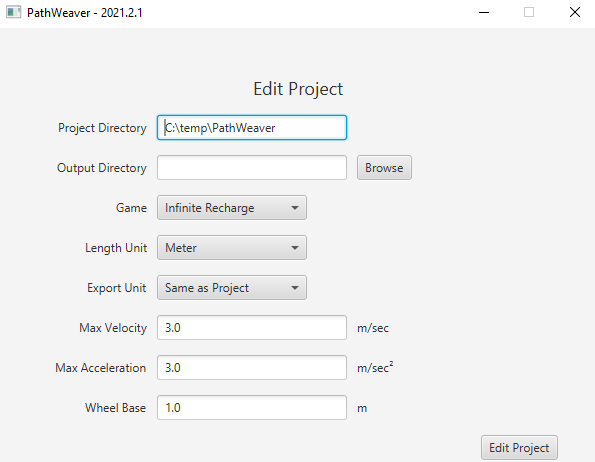Click the Output Directory label
Viewport: 595px width, 462px height.
click(102, 168)
